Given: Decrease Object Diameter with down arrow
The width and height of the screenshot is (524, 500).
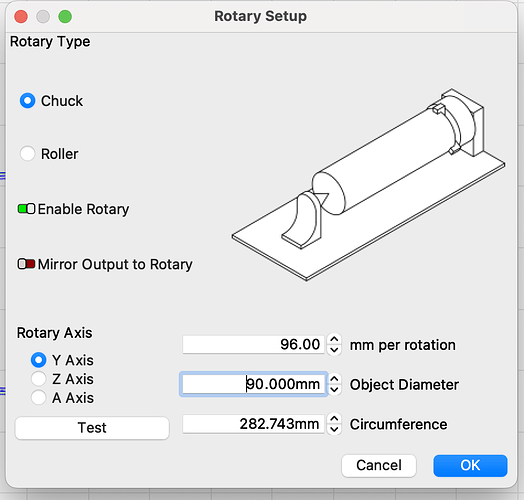Looking at the screenshot, I should click(334, 390).
